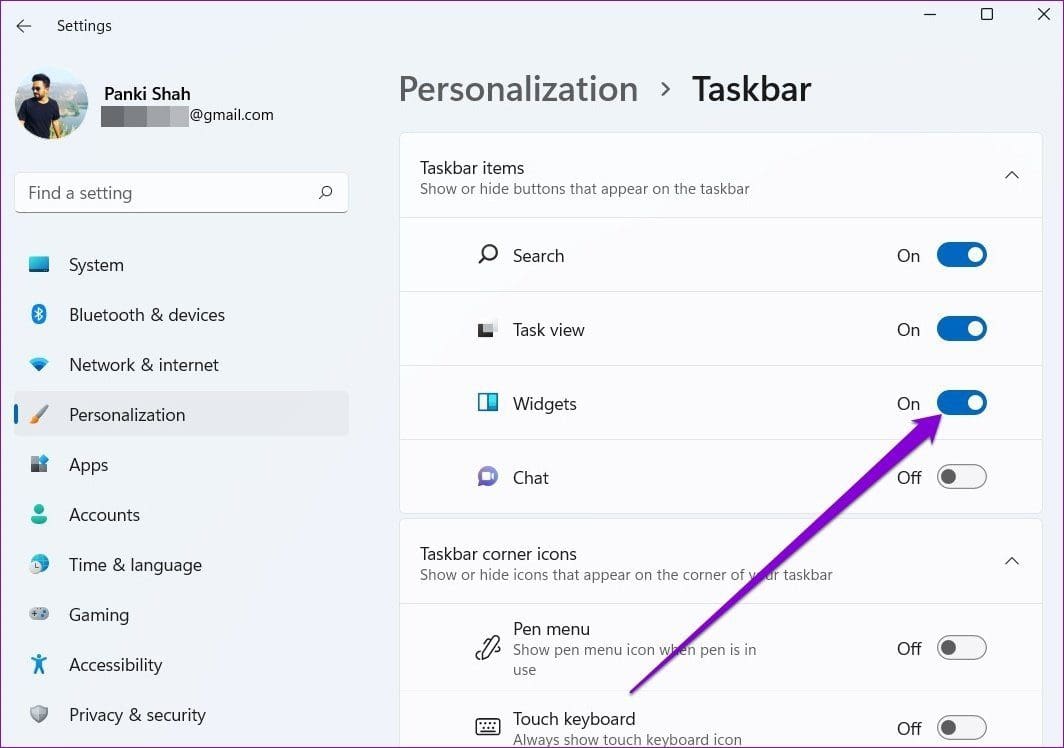Open Apps from the sidebar
Image resolution: width=1064 pixels, height=748 pixels.
point(88,464)
